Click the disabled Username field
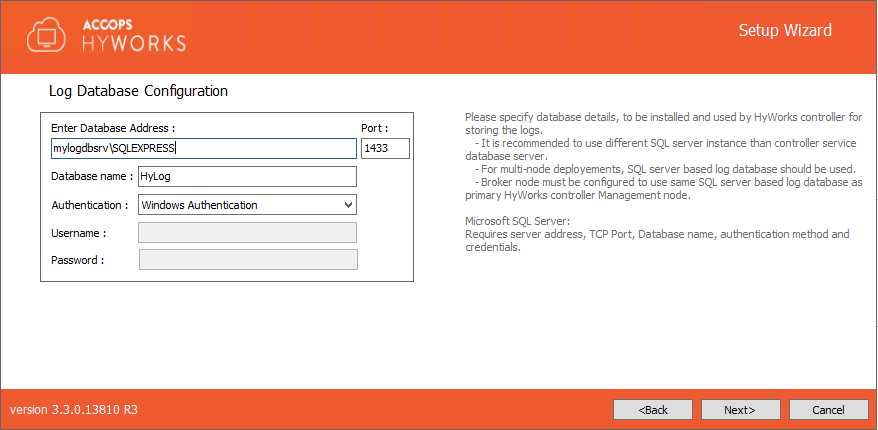 tap(247, 232)
